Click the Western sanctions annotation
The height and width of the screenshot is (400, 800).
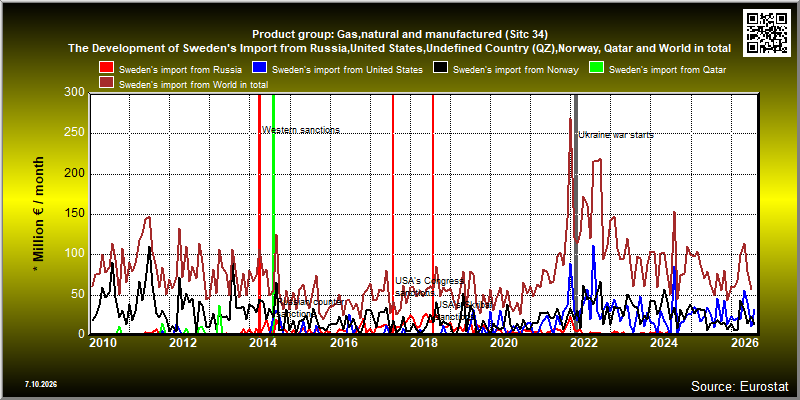click(301, 130)
